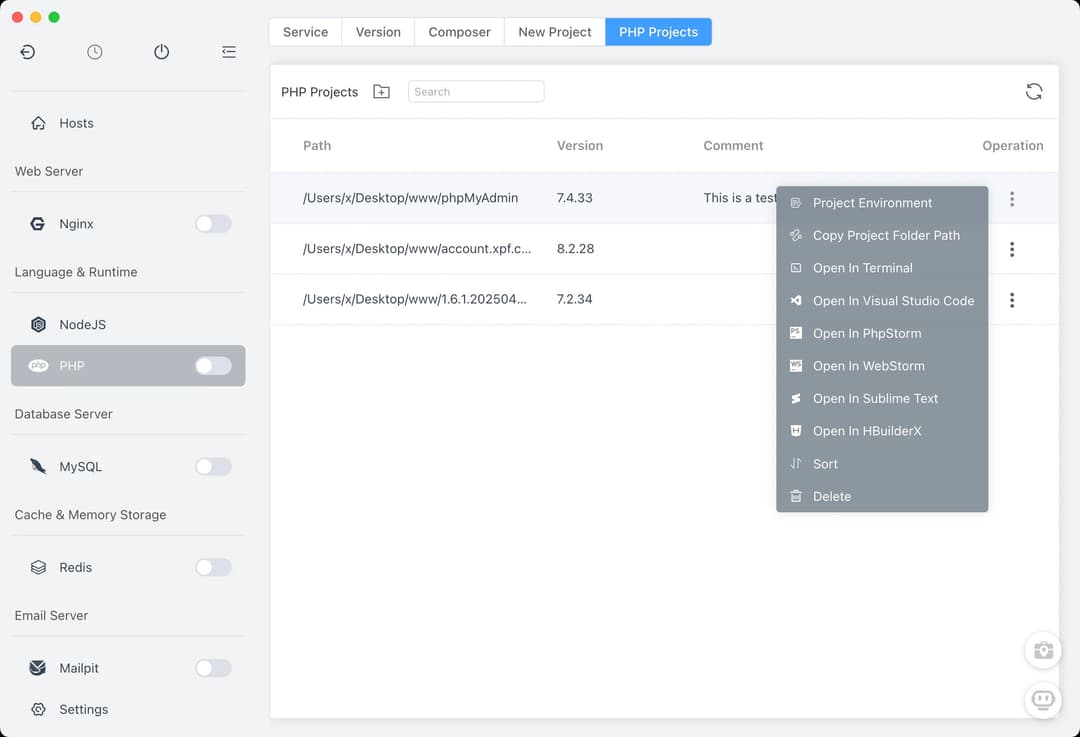Select Mailpit label in sidebar

tap(79, 668)
